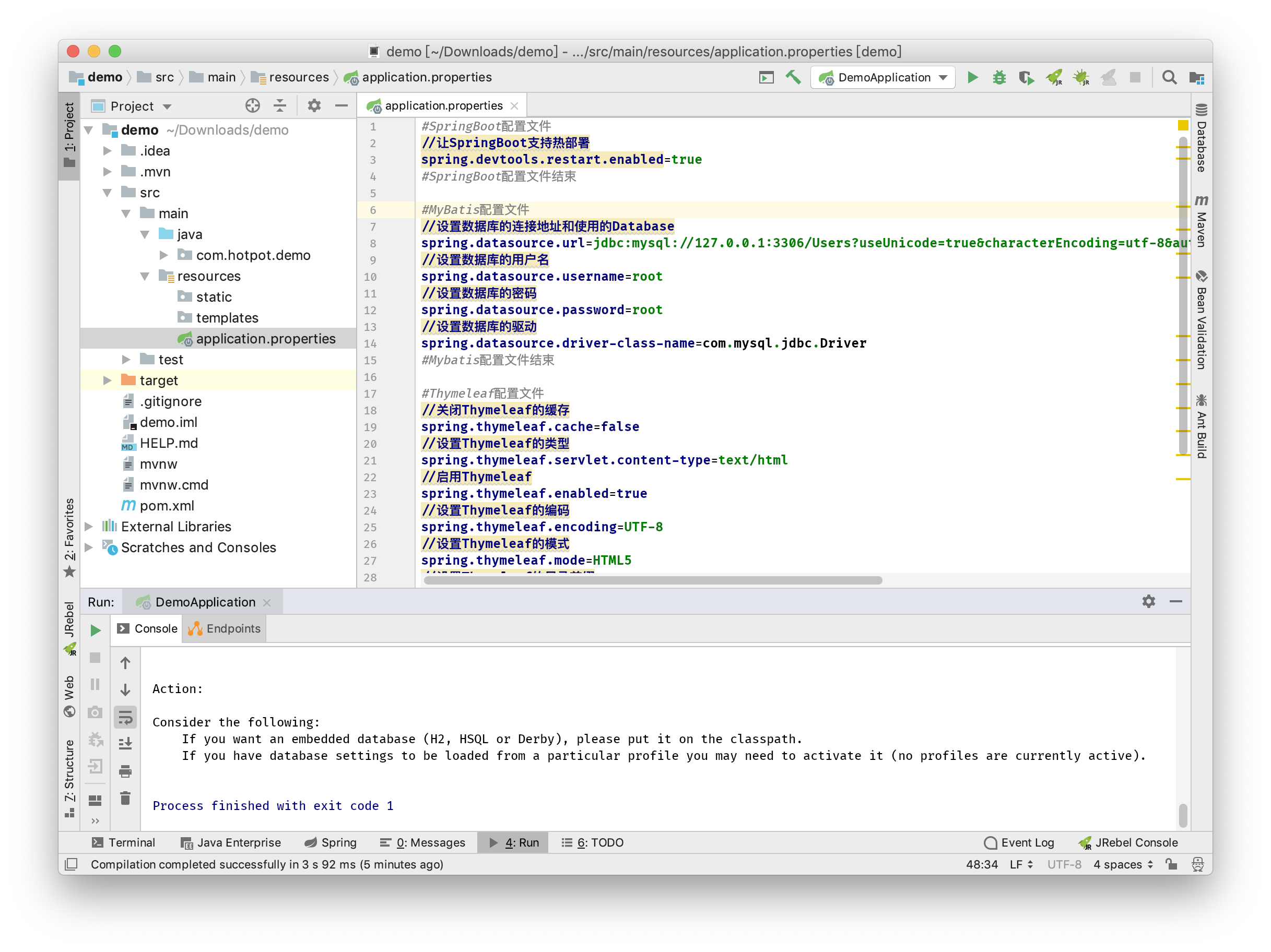Start debugging with the bug icon
This screenshot has width=1271, height=952.
pos(999,78)
